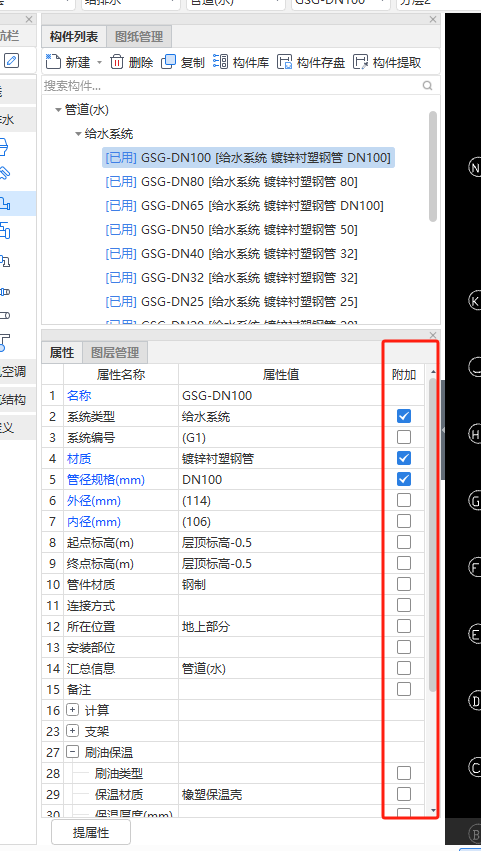This screenshot has height=851, width=481.
Task: Select the sleeve cylinder icon in the sidebar
Action: (4, 315)
